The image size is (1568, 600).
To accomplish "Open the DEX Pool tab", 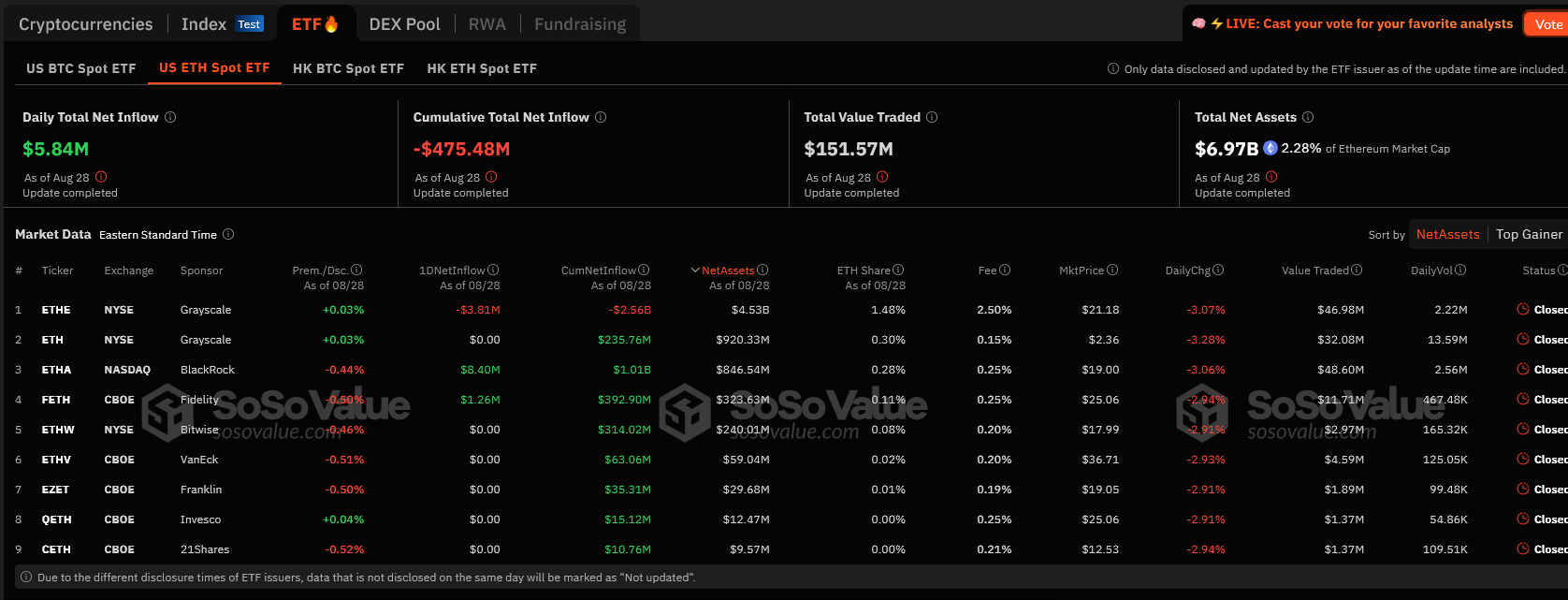I will 404,24.
